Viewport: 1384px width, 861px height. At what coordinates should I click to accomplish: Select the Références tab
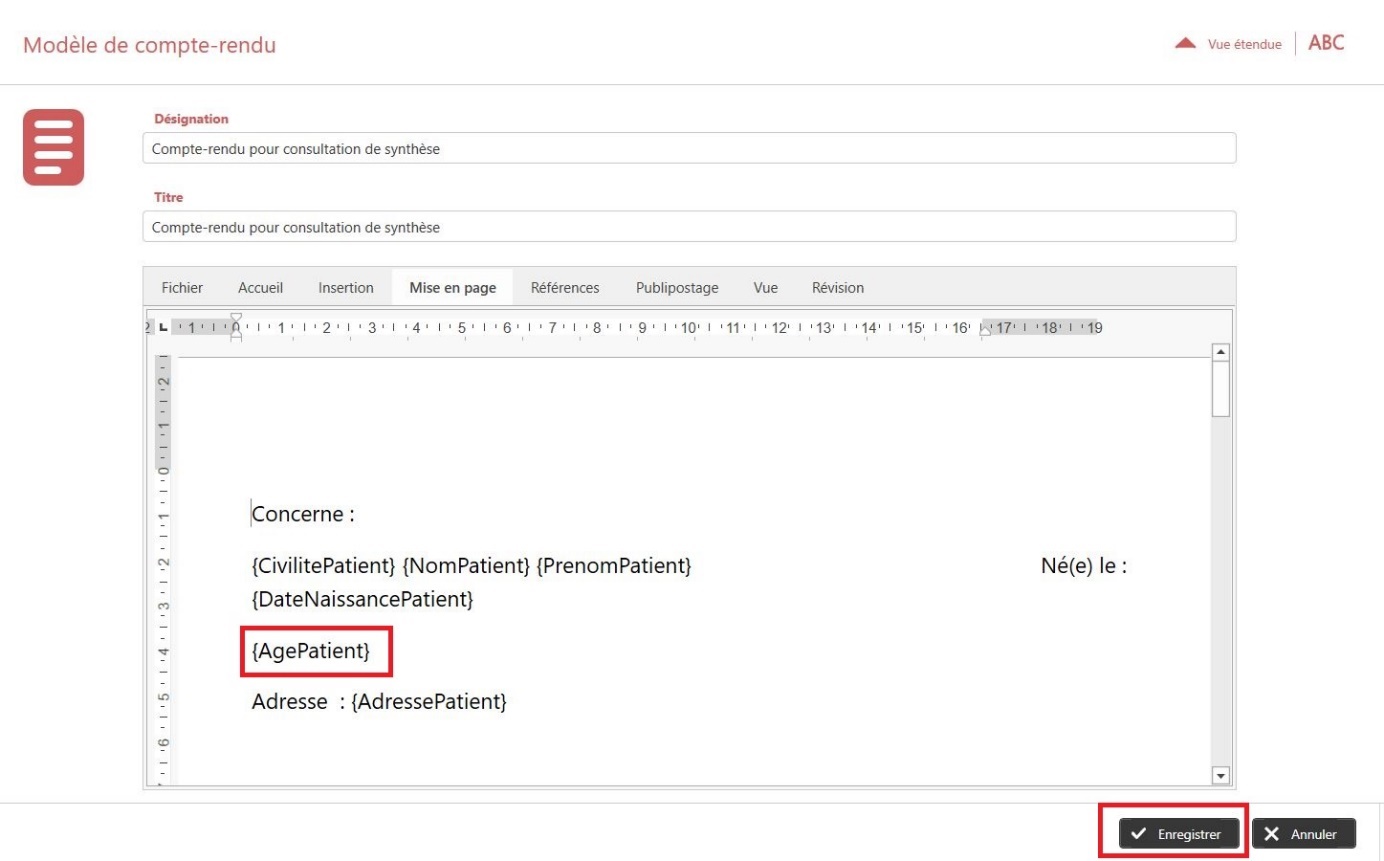click(565, 288)
